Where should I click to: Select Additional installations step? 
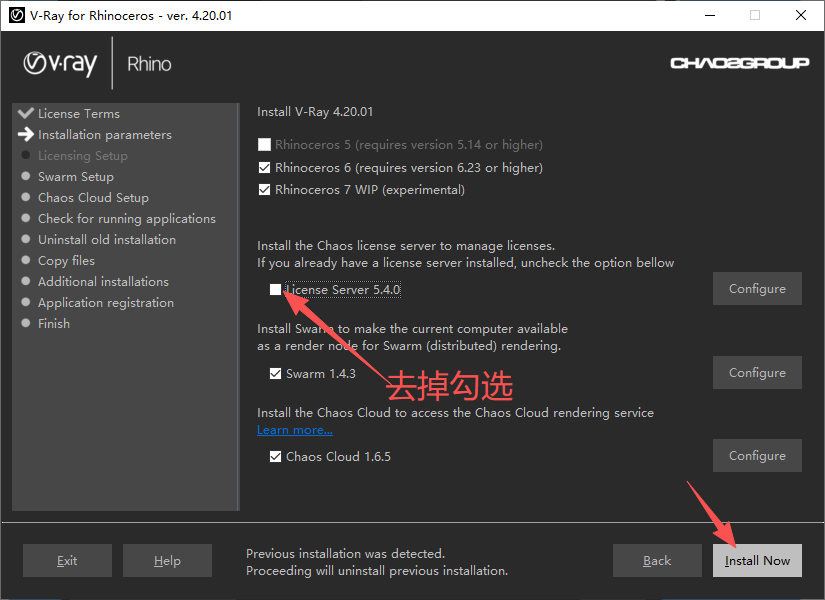[103, 282]
